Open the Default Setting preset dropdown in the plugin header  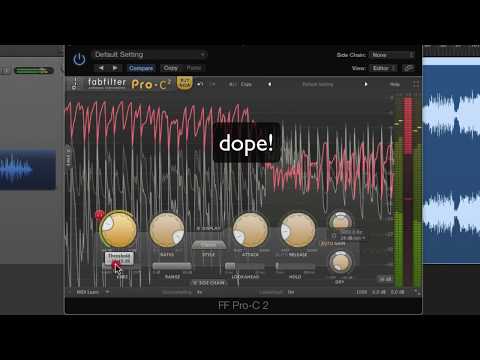tap(149, 54)
